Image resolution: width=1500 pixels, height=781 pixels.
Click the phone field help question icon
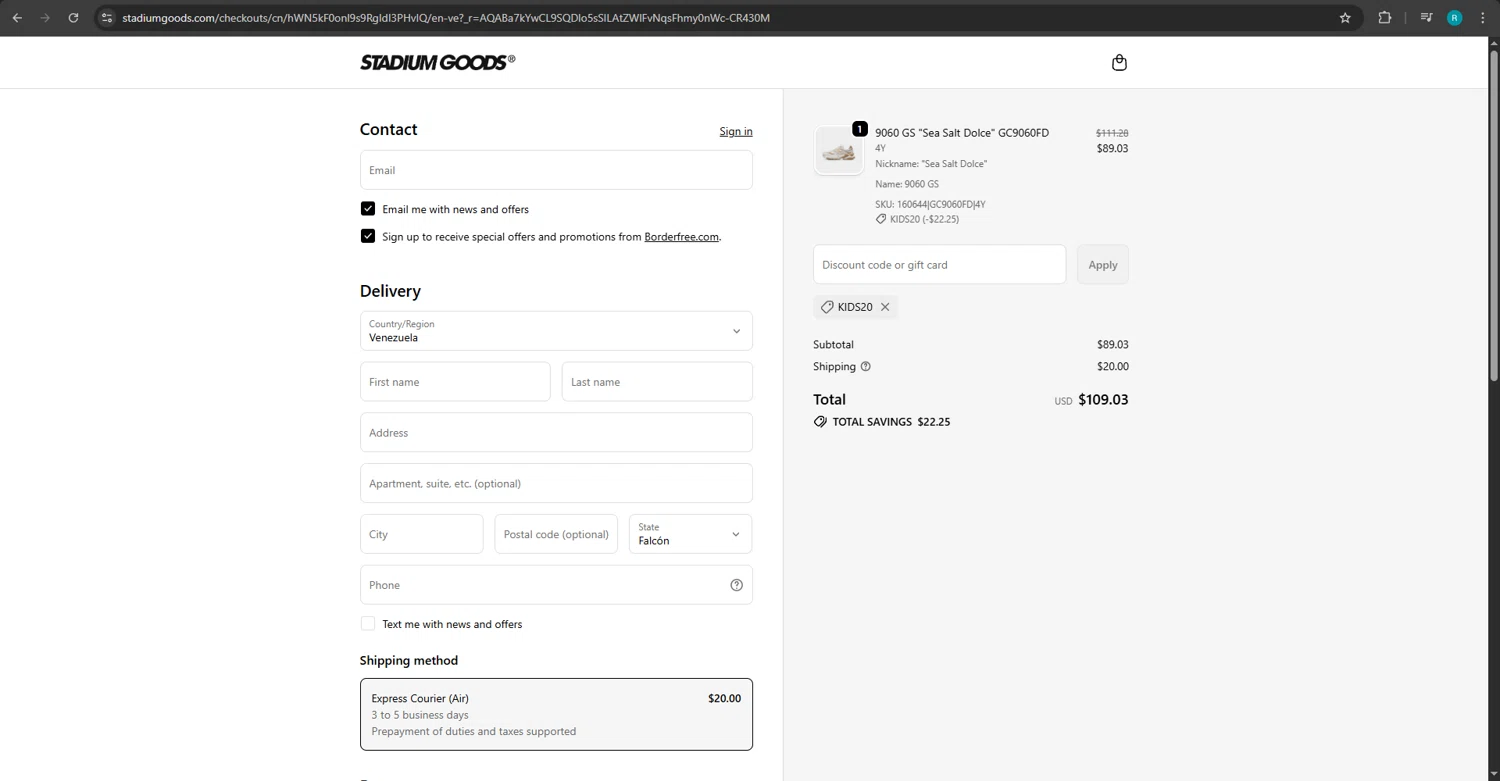(x=736, y=585)
